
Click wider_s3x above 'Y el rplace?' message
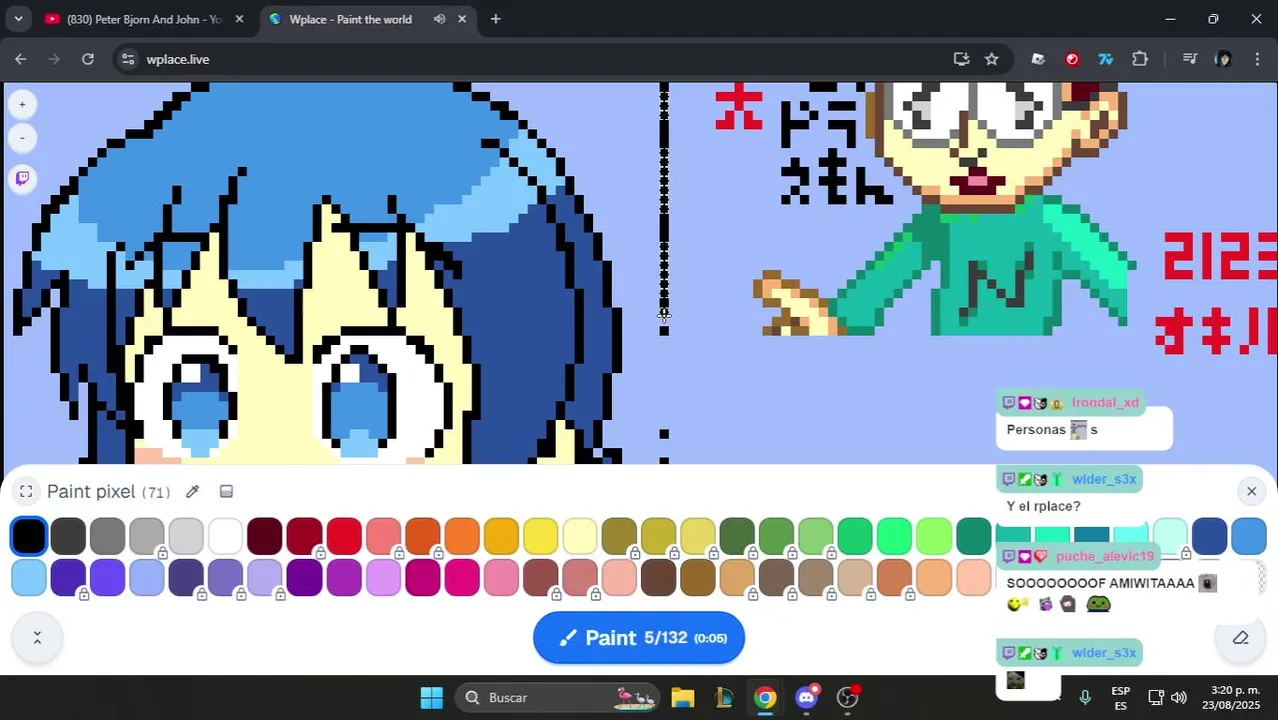[x=1104, y=479]
